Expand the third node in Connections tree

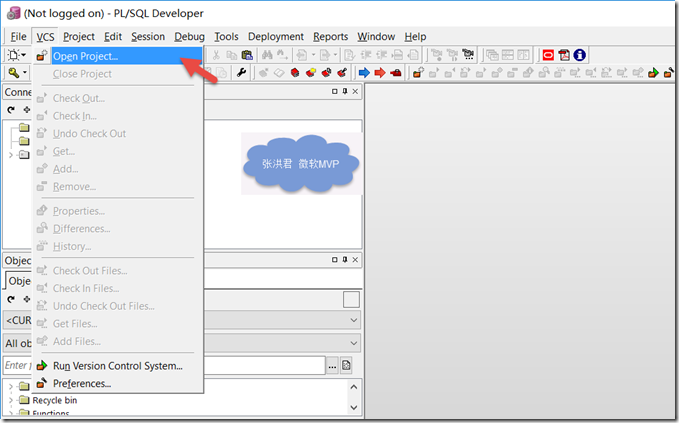[x=11, y=155]
